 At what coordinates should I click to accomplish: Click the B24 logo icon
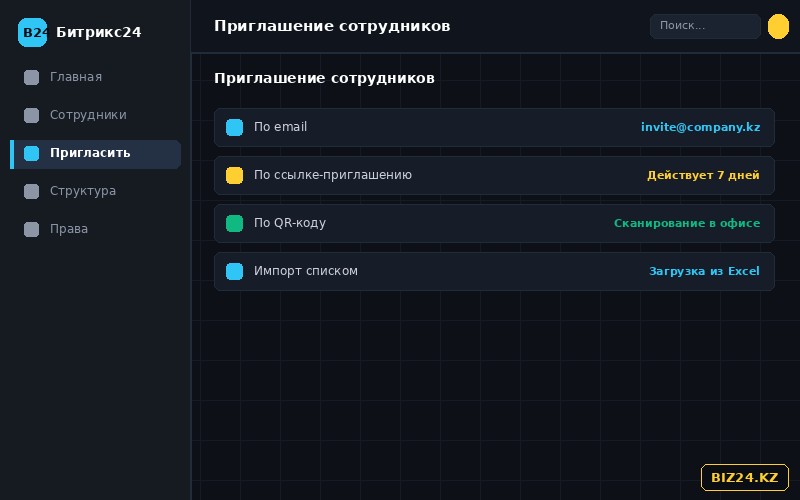[x=32, y=32]
